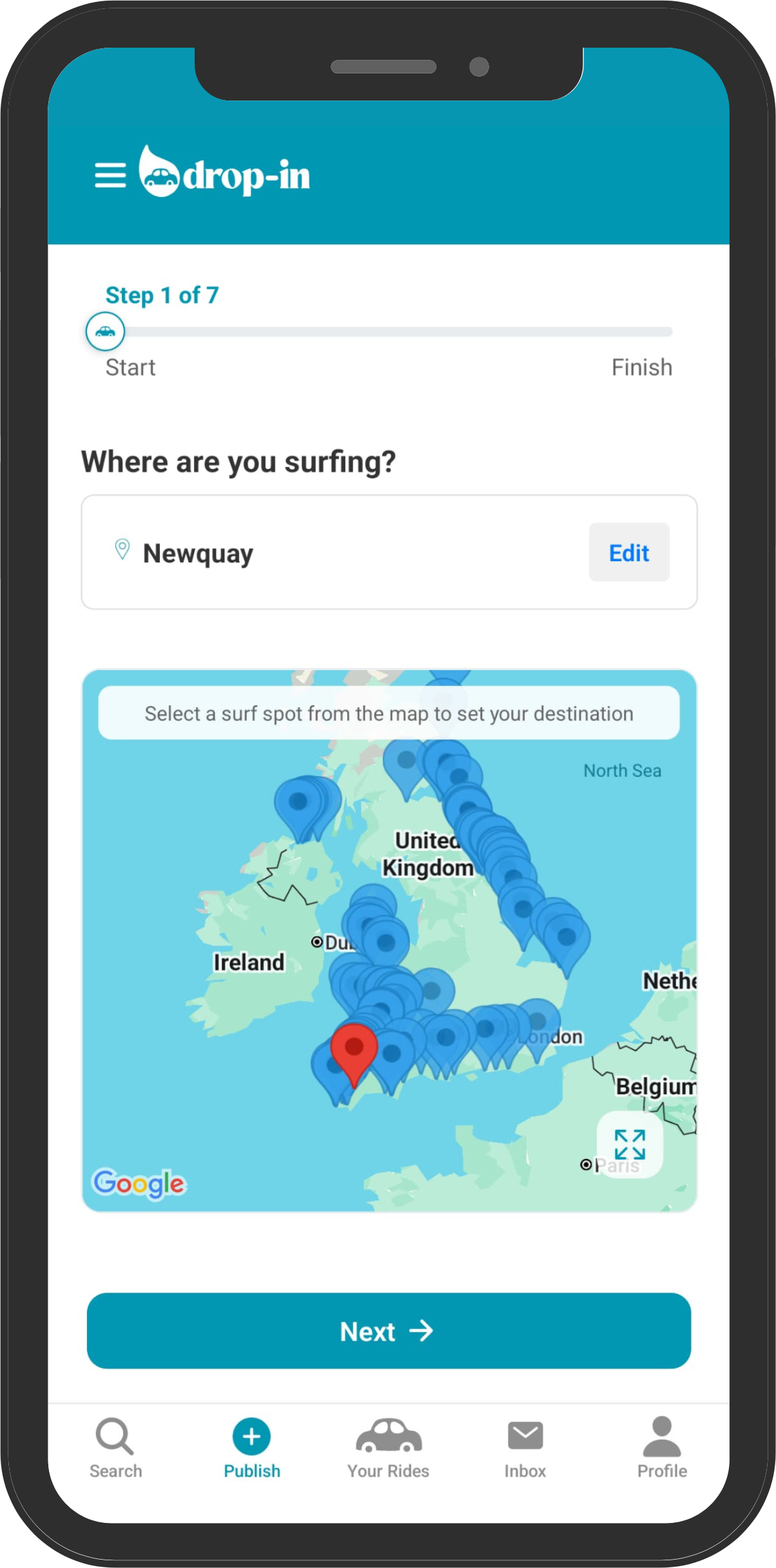Open Search from the bottom navigation
This screenshot has height=1568, width=776.
click(x=115, y=1448)
